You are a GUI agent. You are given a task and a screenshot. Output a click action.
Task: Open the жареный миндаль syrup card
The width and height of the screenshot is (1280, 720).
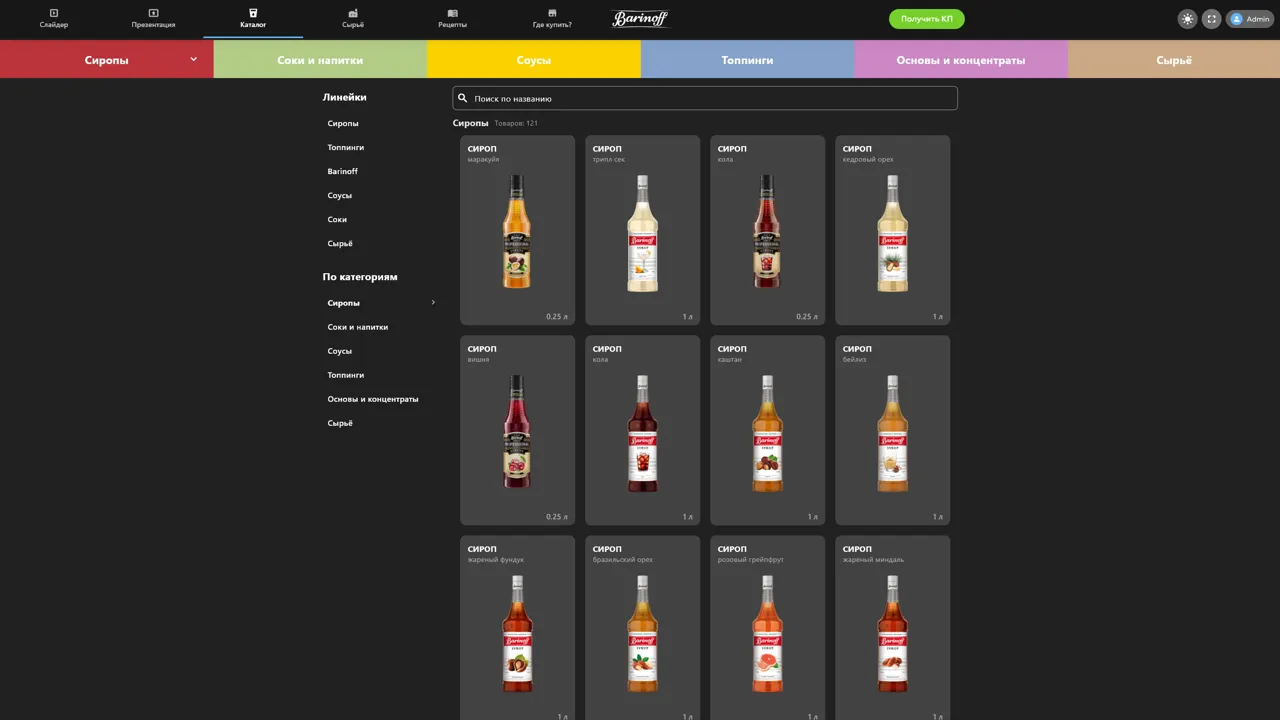click(892, 628)
